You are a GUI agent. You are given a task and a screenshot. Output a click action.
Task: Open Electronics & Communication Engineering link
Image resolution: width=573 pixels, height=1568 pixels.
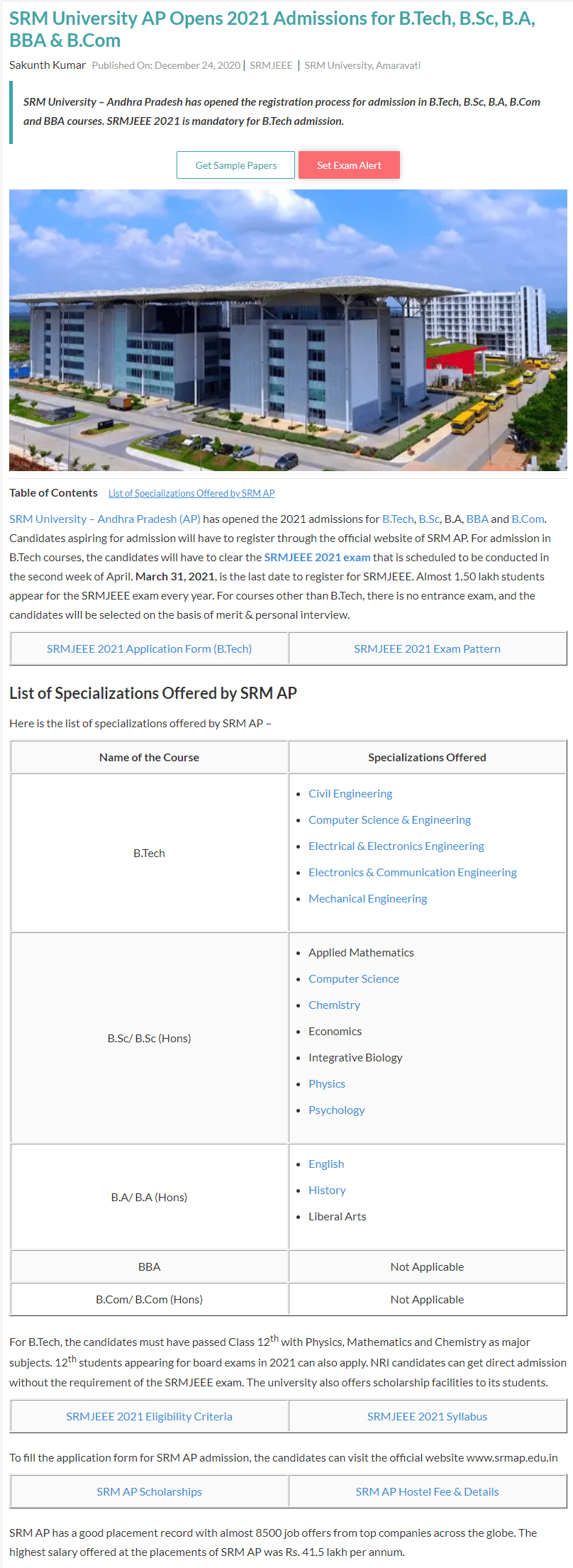(x=412, y=873)
